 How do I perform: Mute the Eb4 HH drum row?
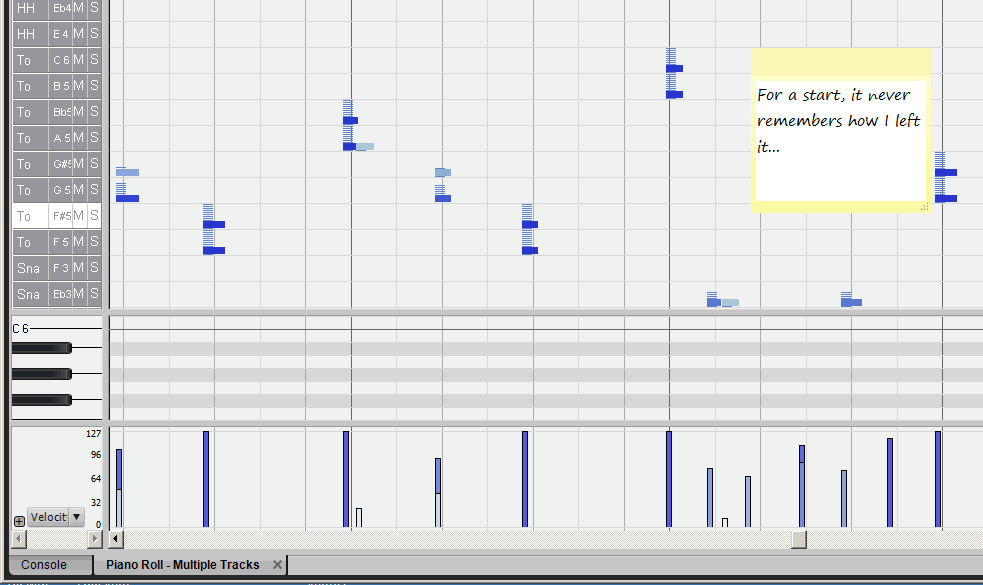click(79, 8)
